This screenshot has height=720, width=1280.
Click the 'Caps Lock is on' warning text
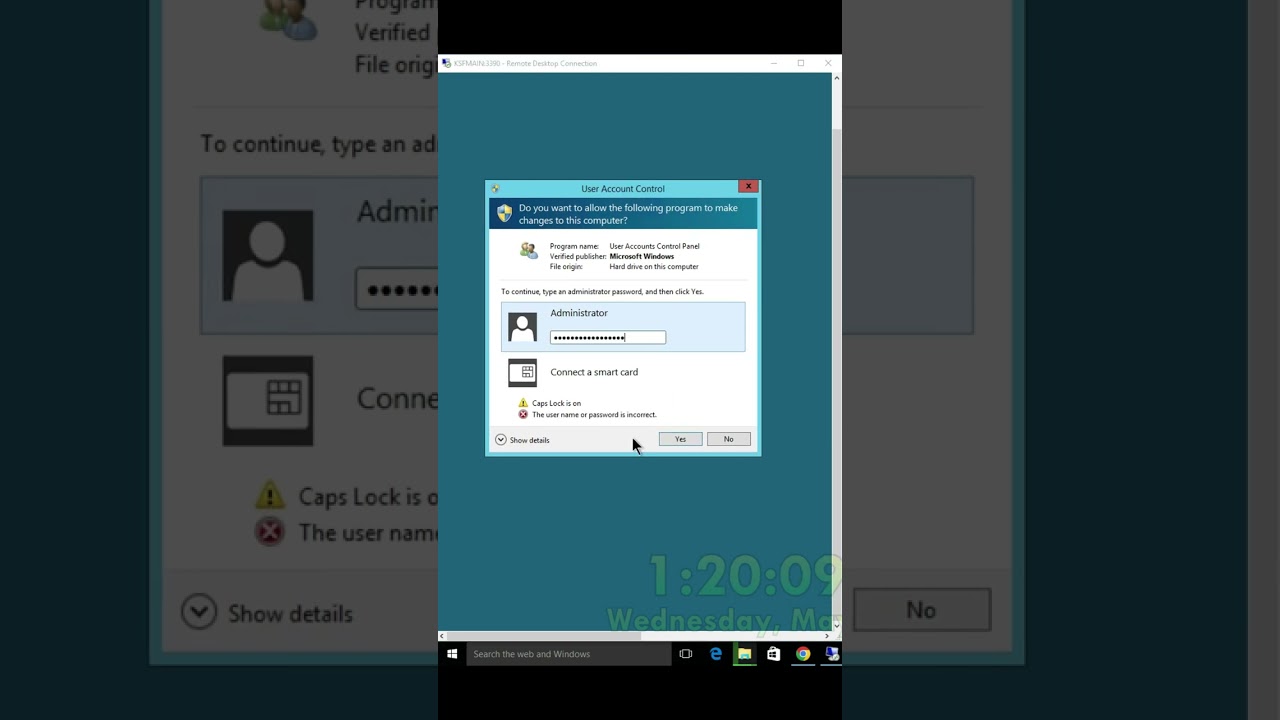[x=556, y=403]
